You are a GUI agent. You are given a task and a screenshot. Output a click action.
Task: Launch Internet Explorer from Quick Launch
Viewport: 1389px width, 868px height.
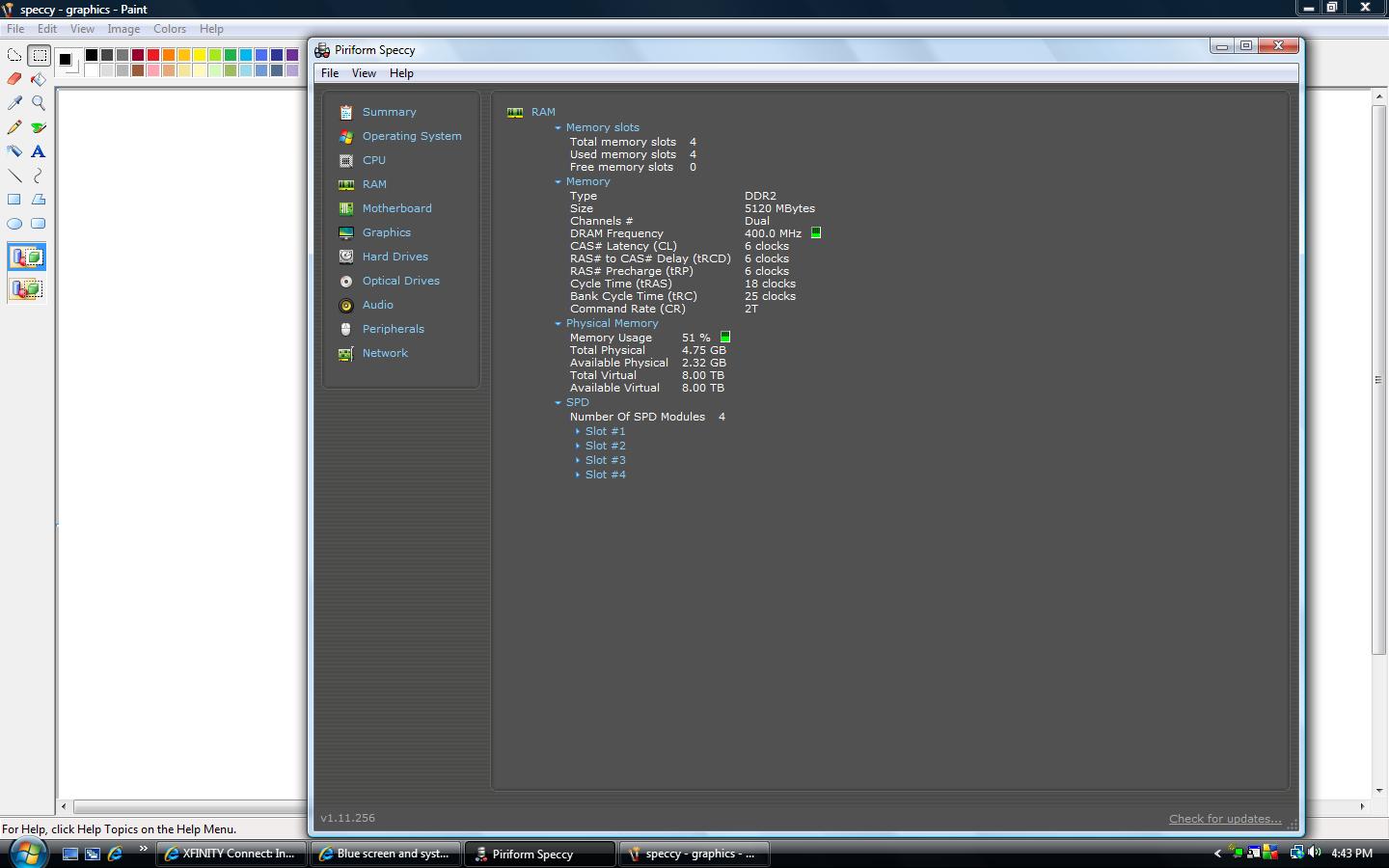click(x=116, y=854)
